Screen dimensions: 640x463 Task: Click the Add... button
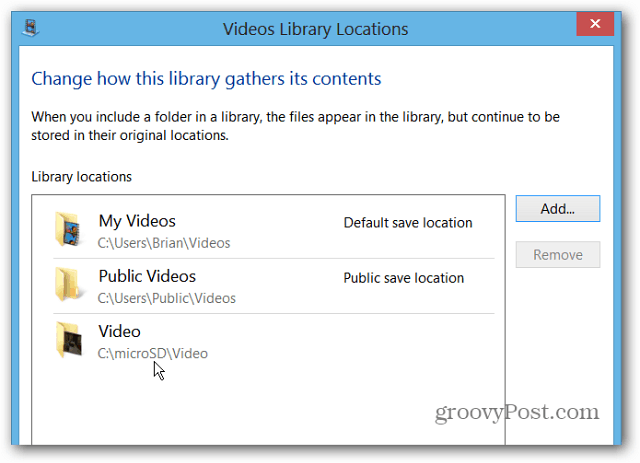pos(558,209)
